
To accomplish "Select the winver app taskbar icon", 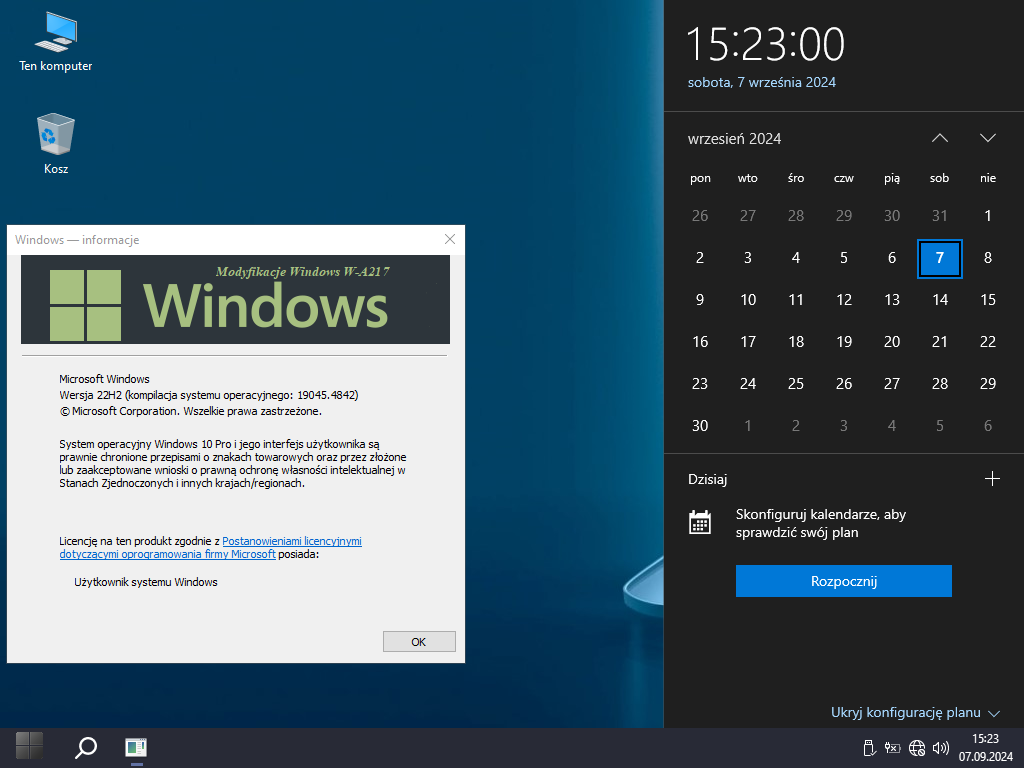I will [136, 747].
